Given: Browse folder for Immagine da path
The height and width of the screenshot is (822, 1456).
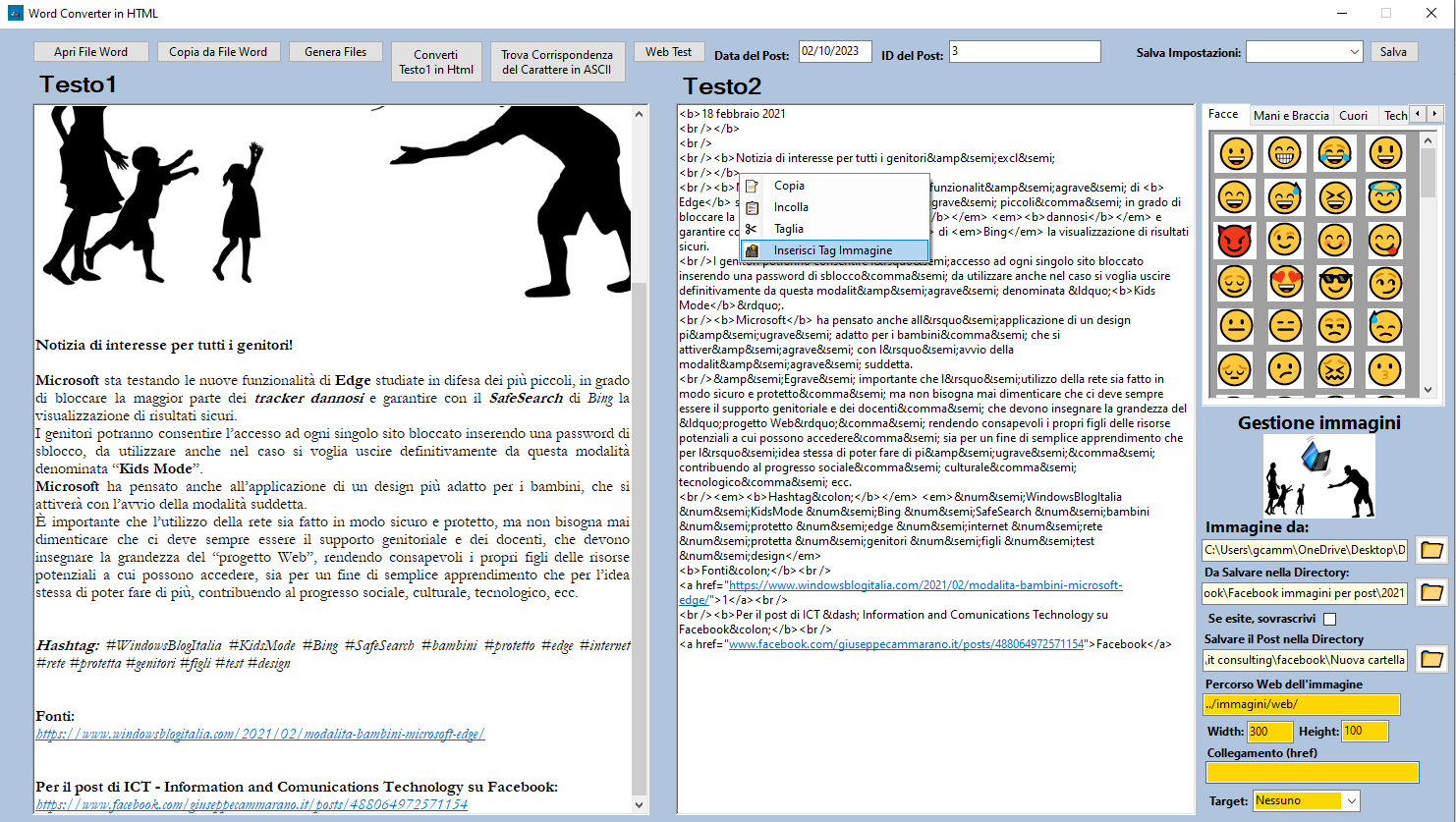Looking at the screenshot, I should point(1431,550).
